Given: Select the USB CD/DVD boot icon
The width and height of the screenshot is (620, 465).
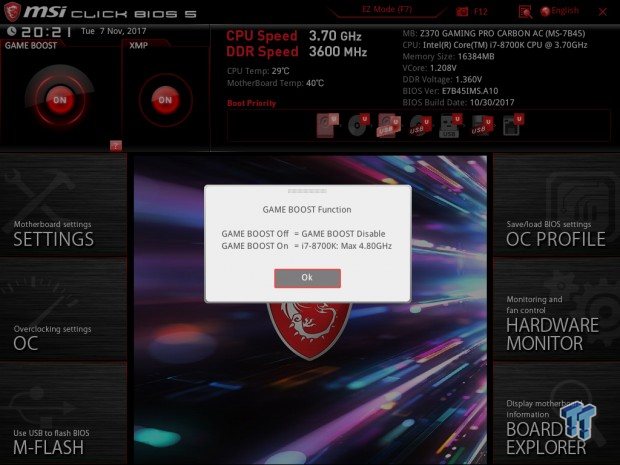Looking at the screenshot, I should (x=419, y=126).
